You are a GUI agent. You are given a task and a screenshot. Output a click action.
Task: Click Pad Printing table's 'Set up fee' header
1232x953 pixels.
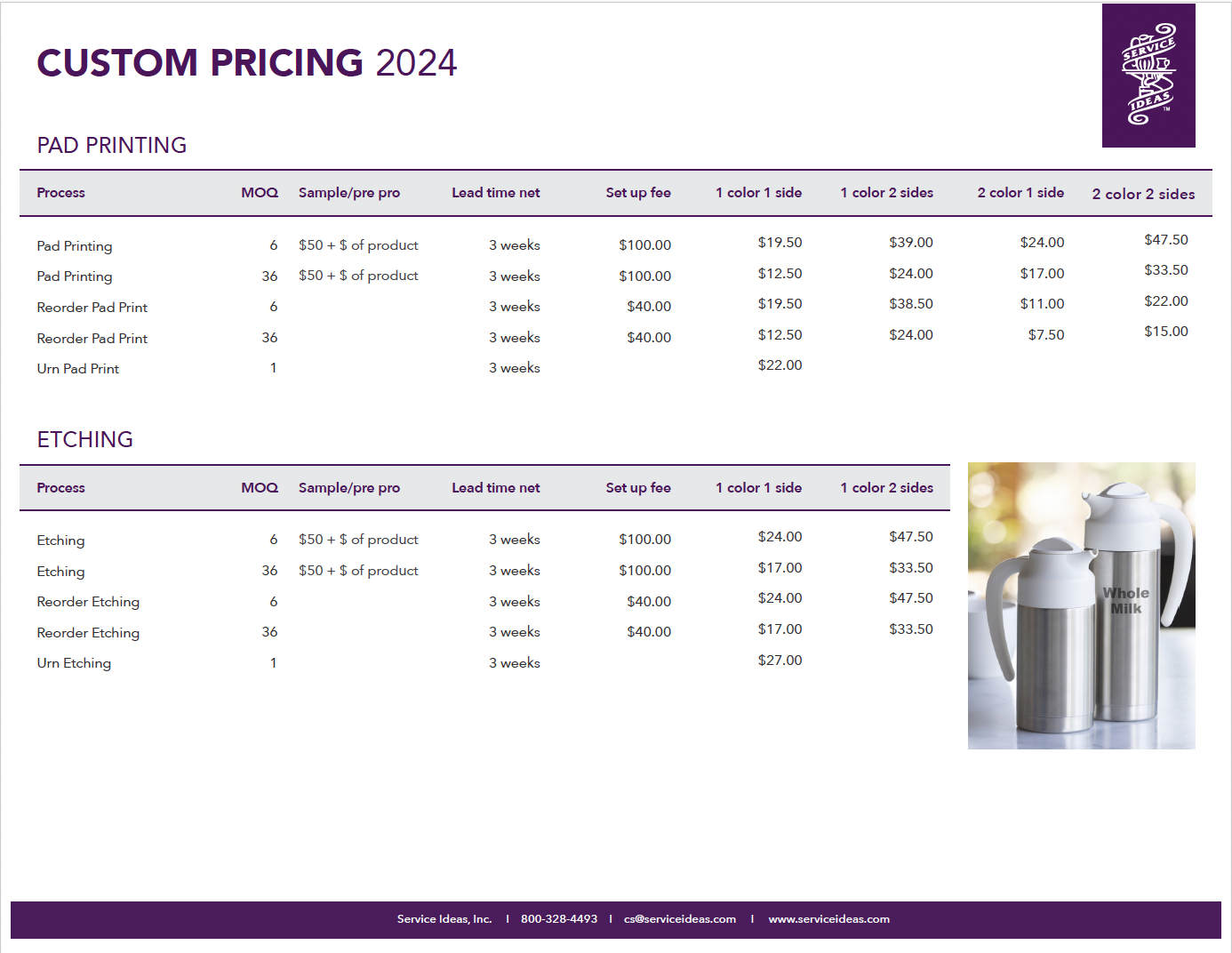click(x=638, y=193)
